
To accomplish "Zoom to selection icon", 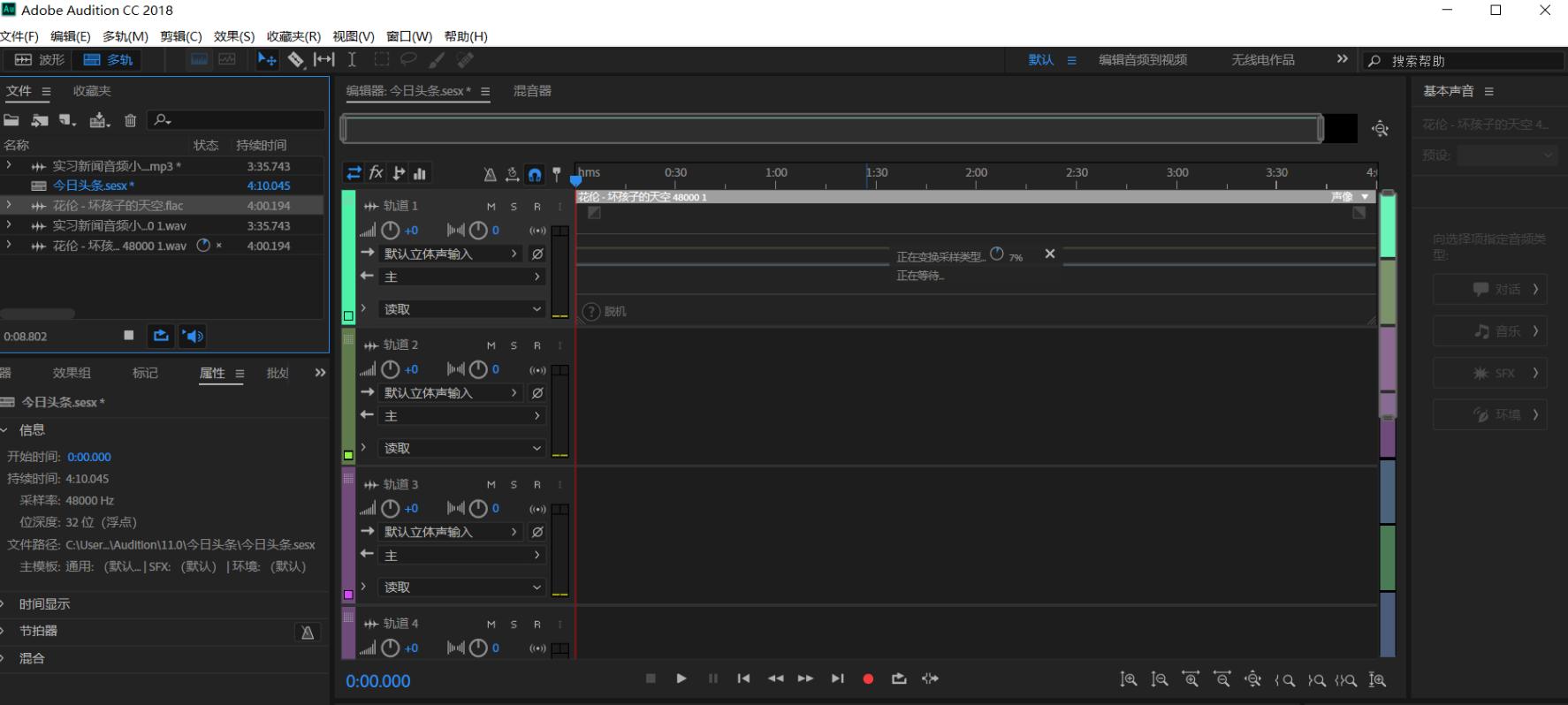I will click(1346, 680).
